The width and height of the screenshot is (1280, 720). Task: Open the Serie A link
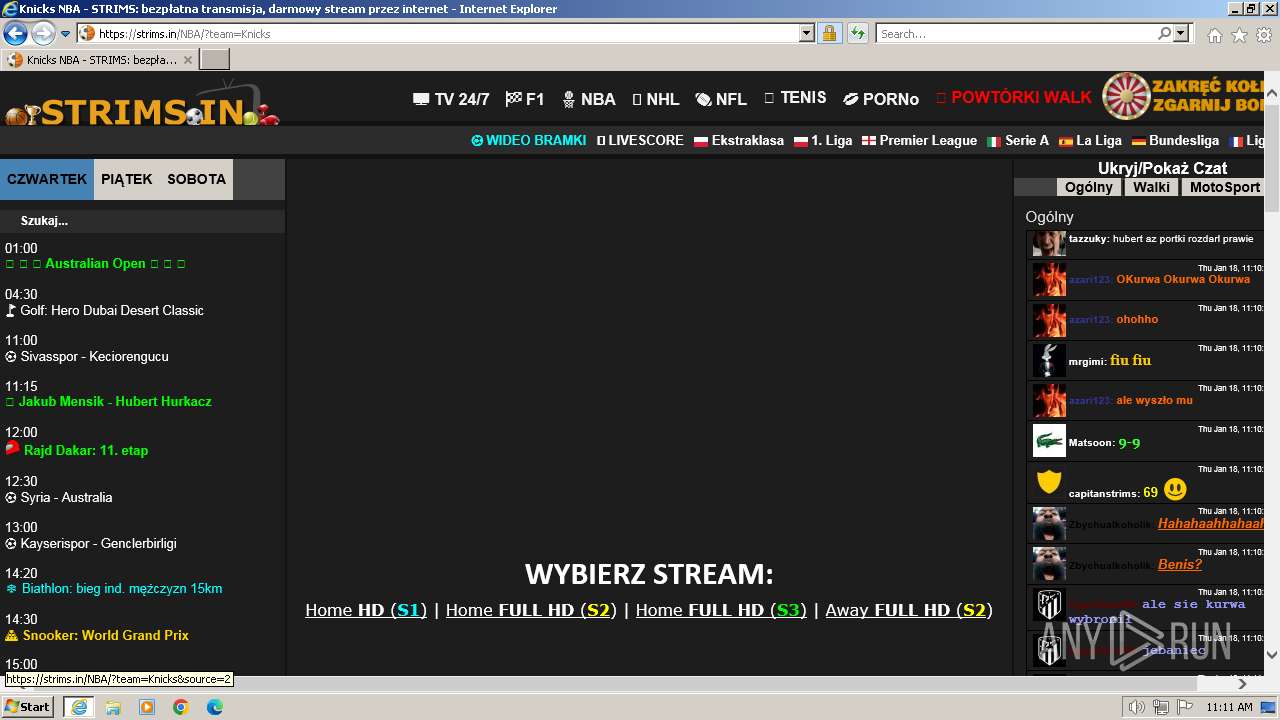pos(1018,141)
